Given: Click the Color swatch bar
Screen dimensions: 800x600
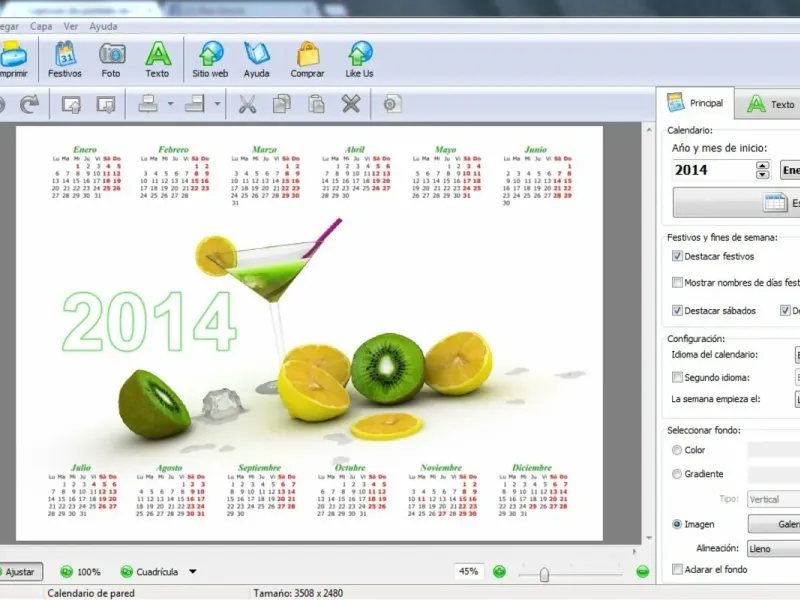Looking at the screenshot, I should click(x=774, y=450).
